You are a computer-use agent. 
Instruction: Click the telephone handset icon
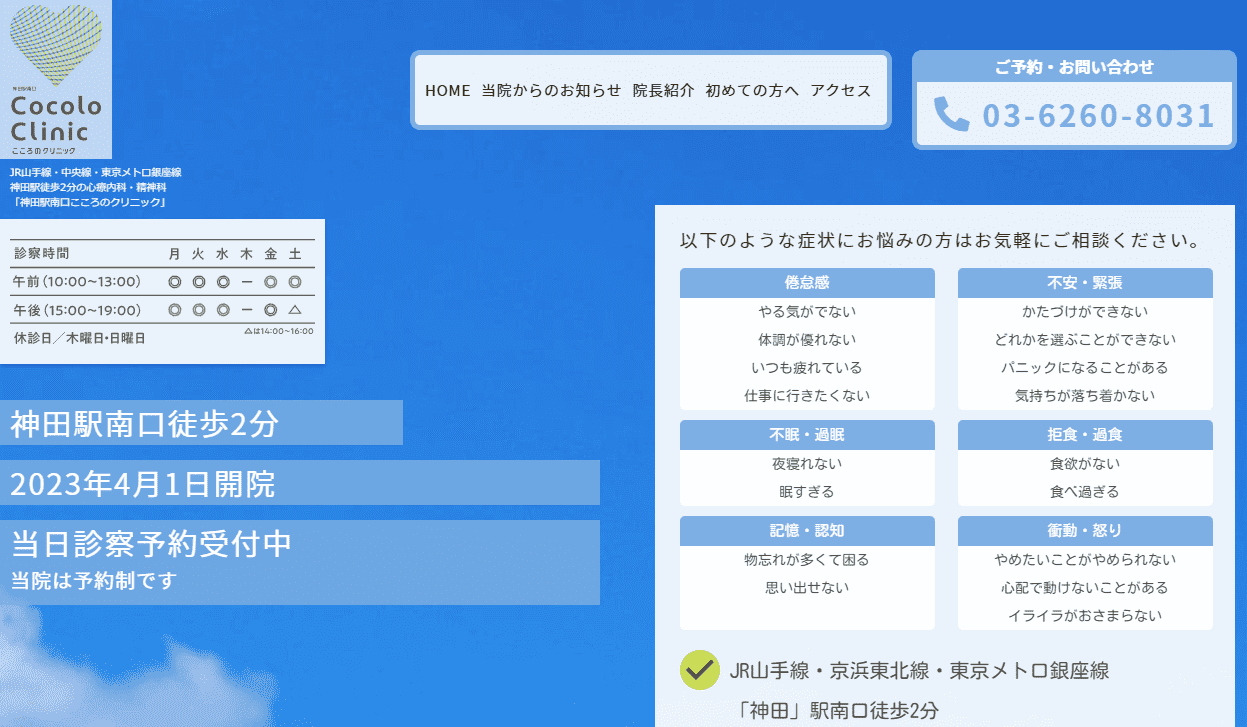(951, 114)
